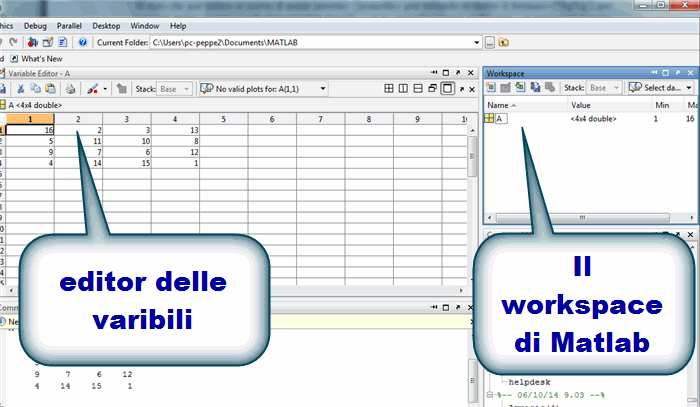Click helpdesk entry in Command History
700x407 pixels.
(x=529, y=382)
